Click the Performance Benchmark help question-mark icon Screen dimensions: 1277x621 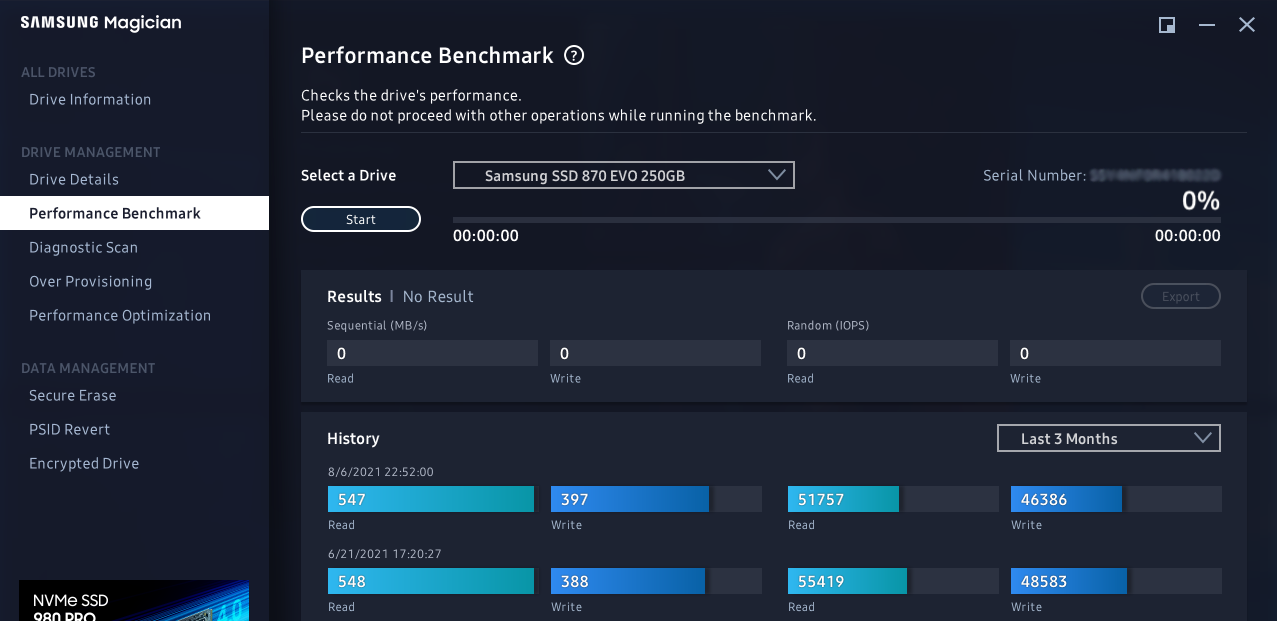click(x=574, y=56)
